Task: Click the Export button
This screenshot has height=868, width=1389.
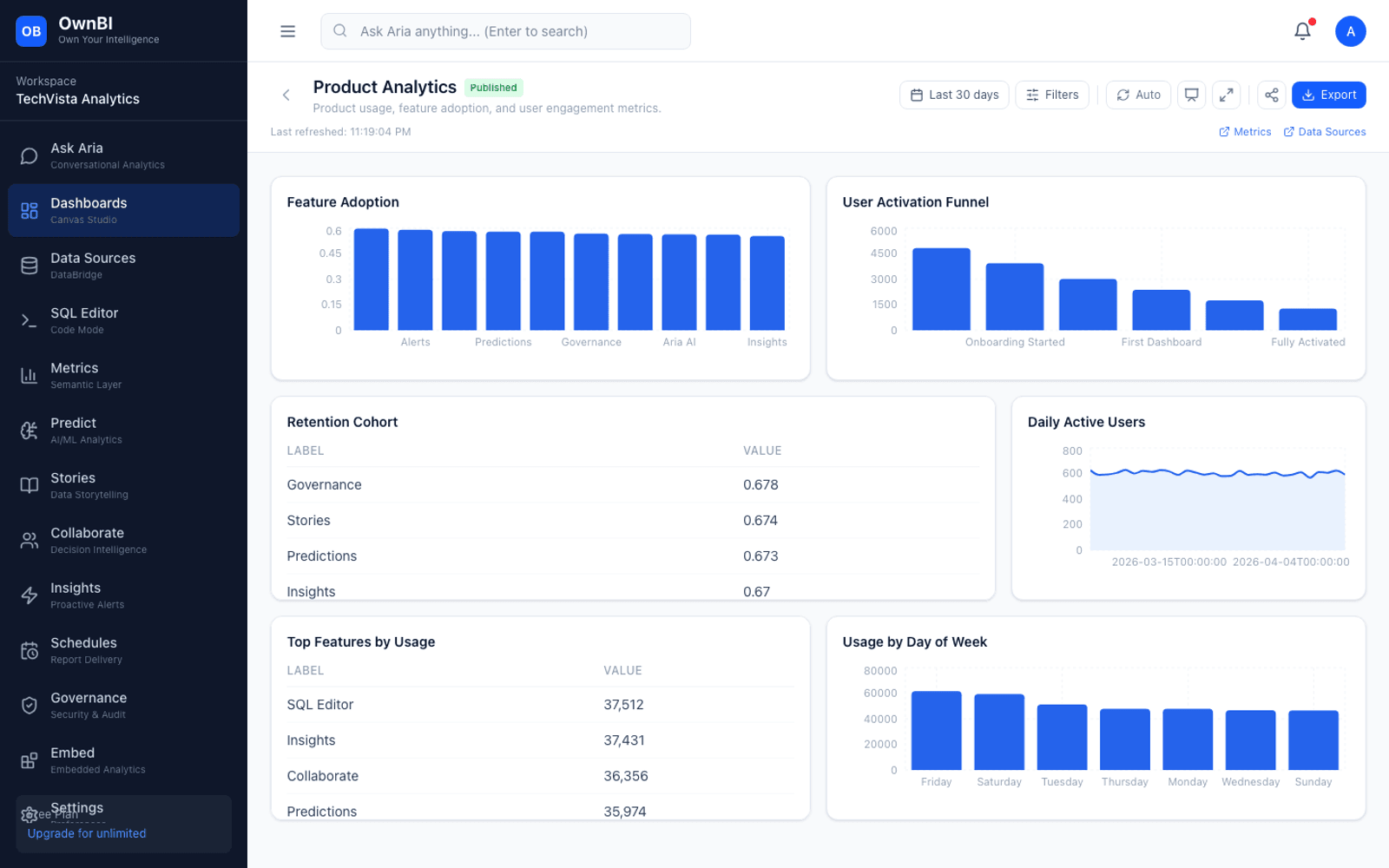Action: [x=1328, y=95]
